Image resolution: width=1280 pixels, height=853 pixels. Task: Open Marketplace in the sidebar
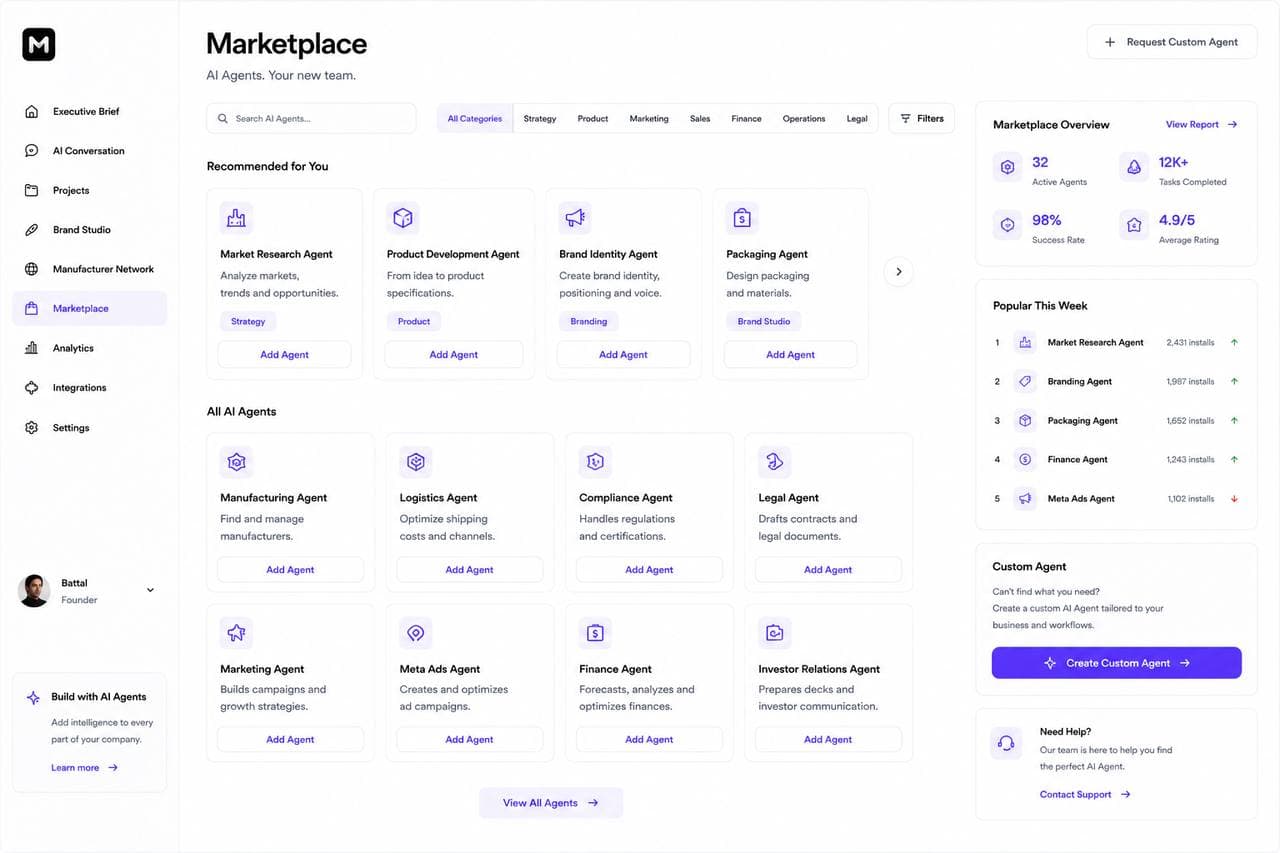point(90,308)
